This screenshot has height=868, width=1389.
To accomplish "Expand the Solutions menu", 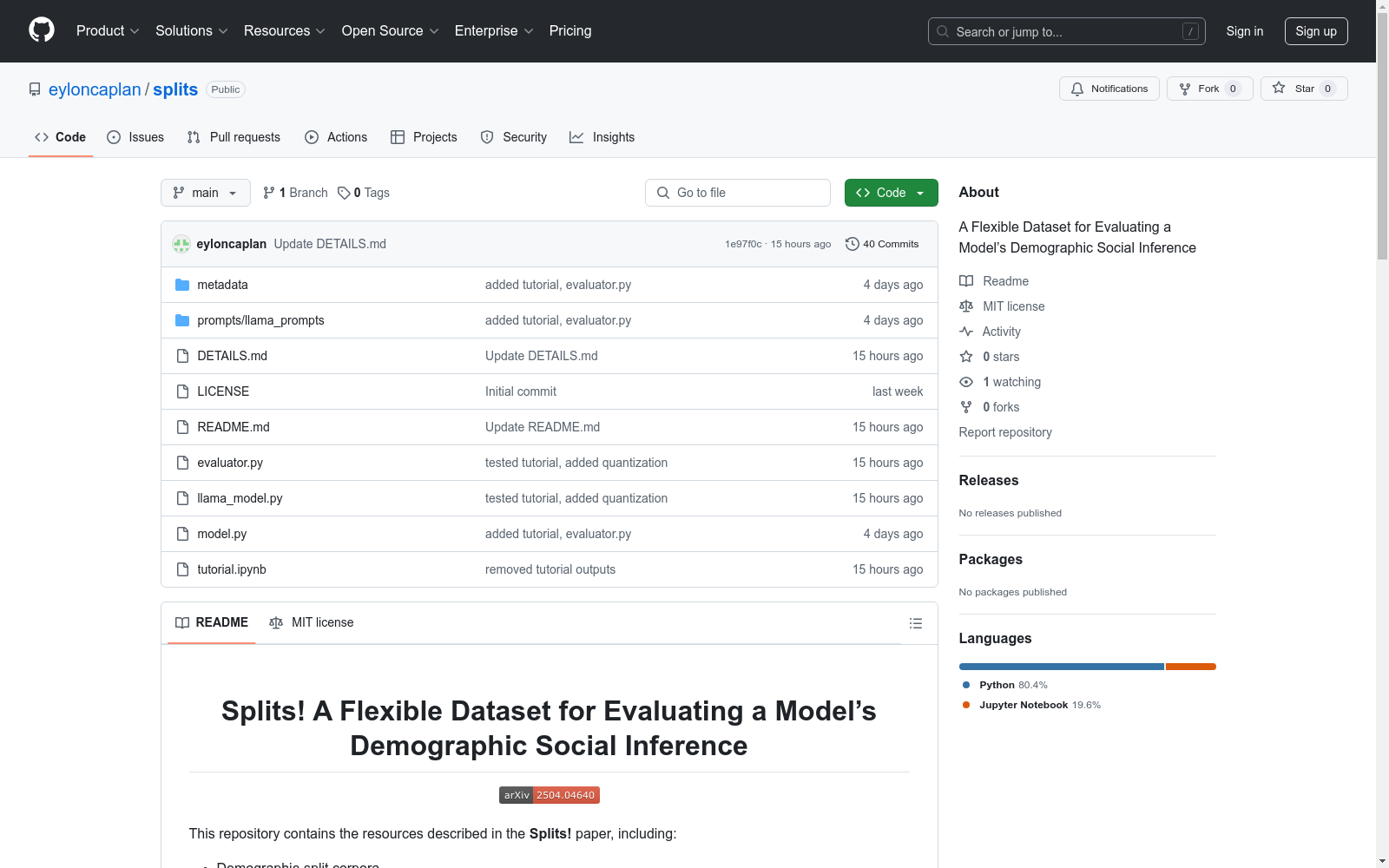I will click(x=192, y=31).
